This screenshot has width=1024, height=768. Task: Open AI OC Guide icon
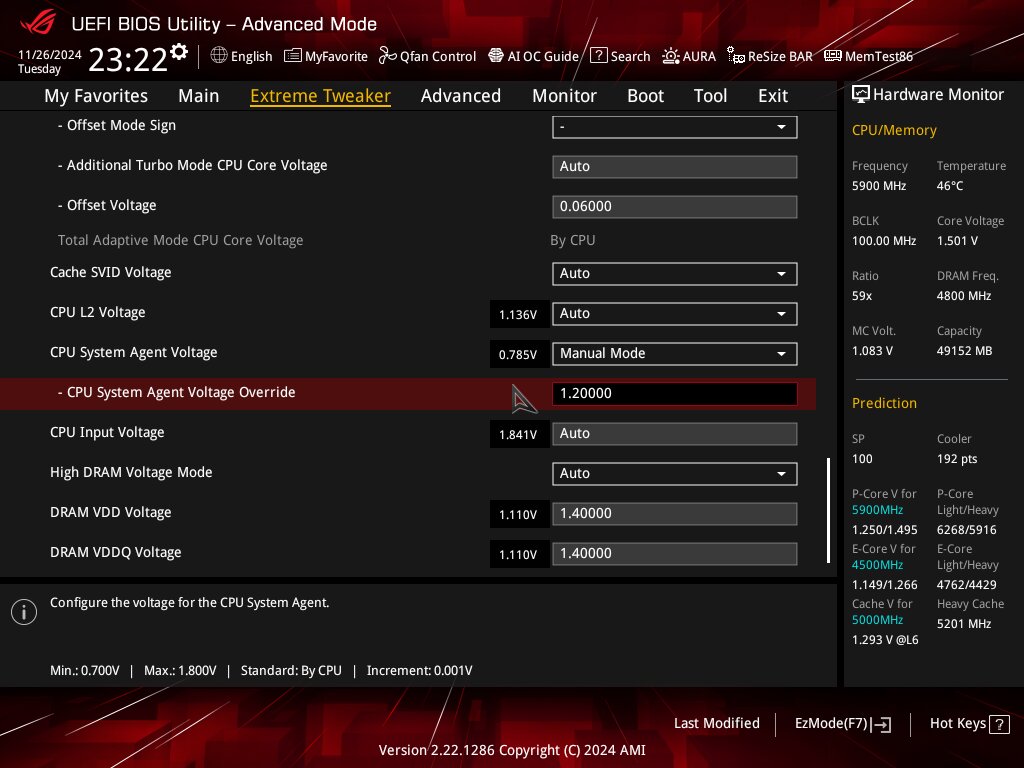click(x=496, y=56)
